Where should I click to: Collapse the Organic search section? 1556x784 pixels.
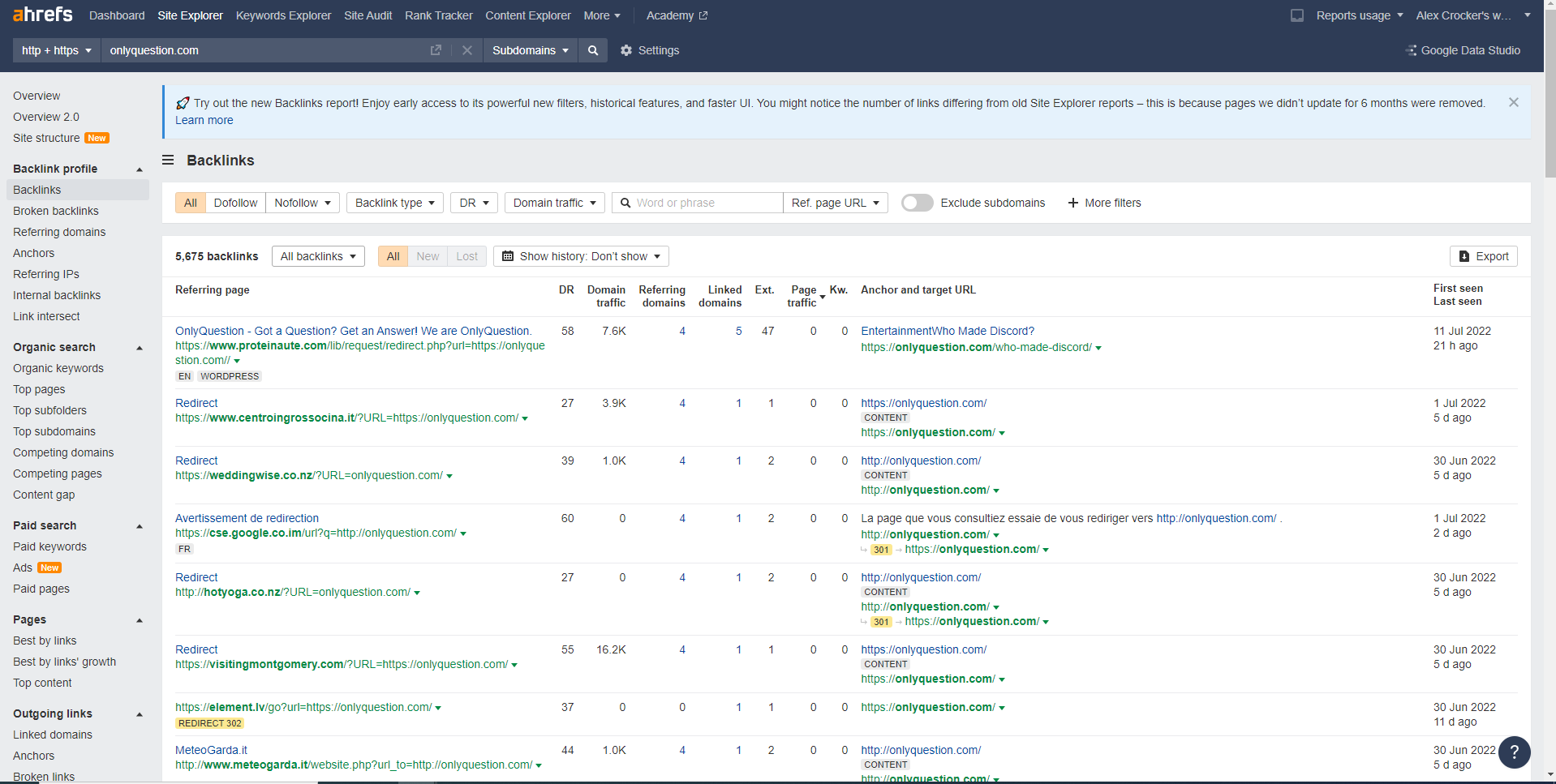point(140,348)
